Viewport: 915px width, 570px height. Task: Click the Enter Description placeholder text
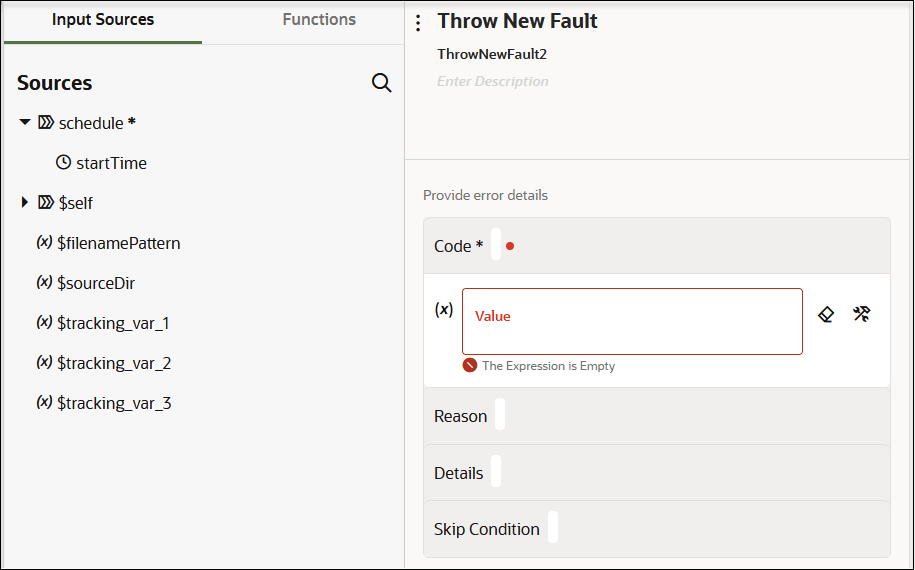pos(493,82)
